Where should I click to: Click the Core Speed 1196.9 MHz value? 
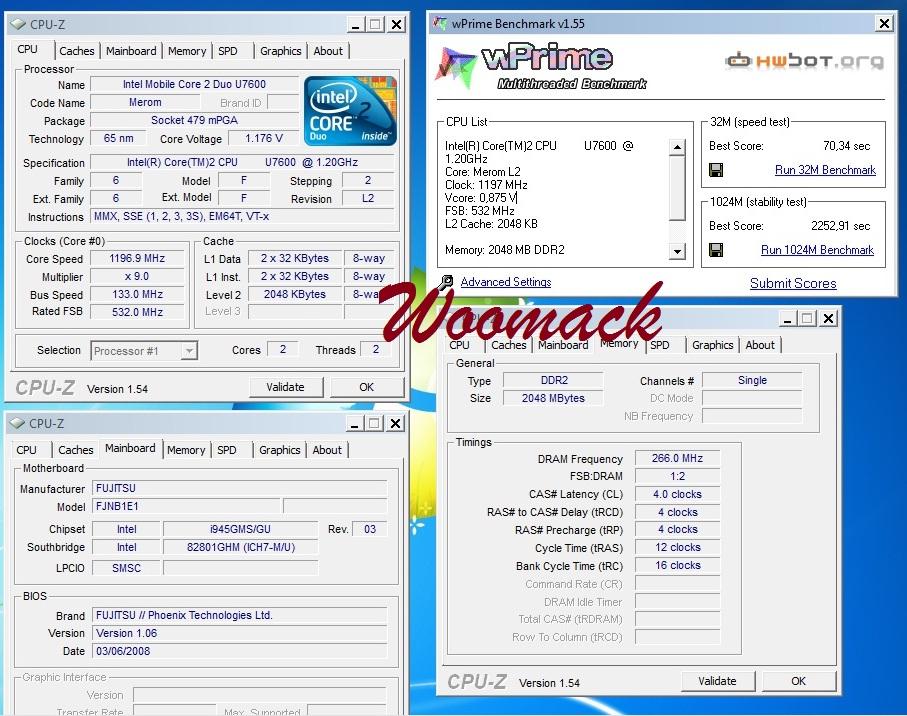click(137, 258)
